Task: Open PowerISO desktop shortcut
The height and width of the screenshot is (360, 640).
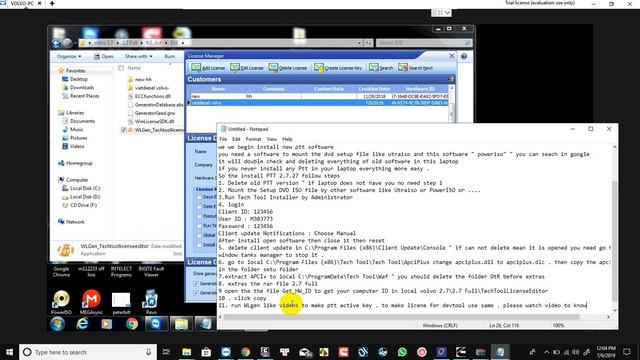Action: coord(61,302)
